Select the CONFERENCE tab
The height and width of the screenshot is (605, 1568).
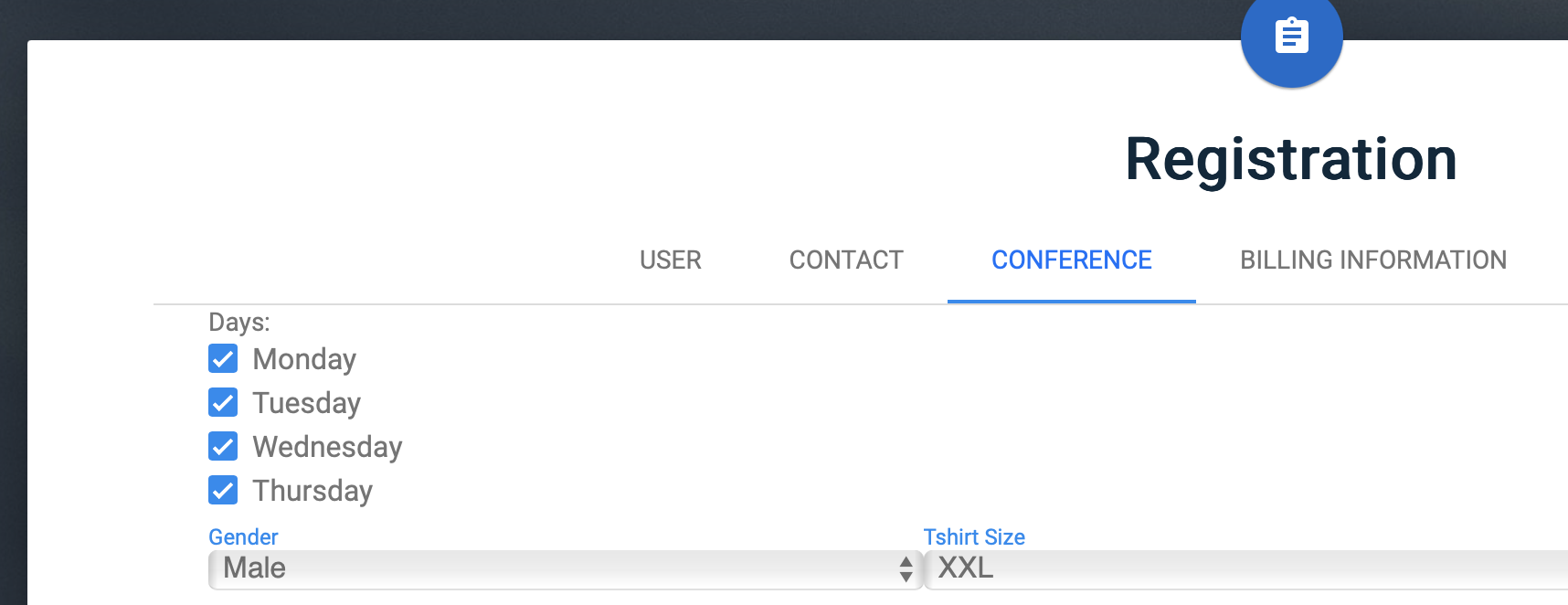coord(1072,260)
